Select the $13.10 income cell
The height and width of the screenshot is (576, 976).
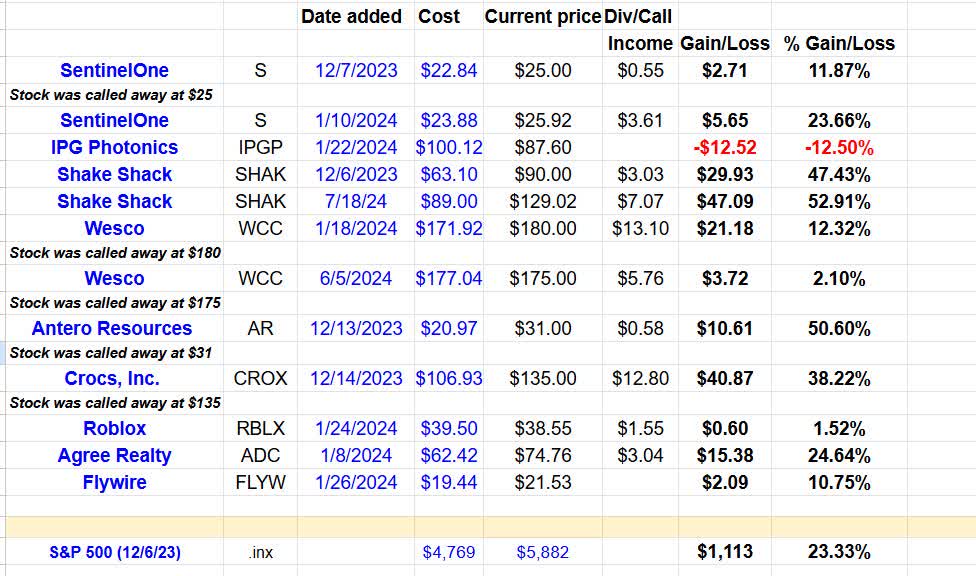click(x=640, y=228)
